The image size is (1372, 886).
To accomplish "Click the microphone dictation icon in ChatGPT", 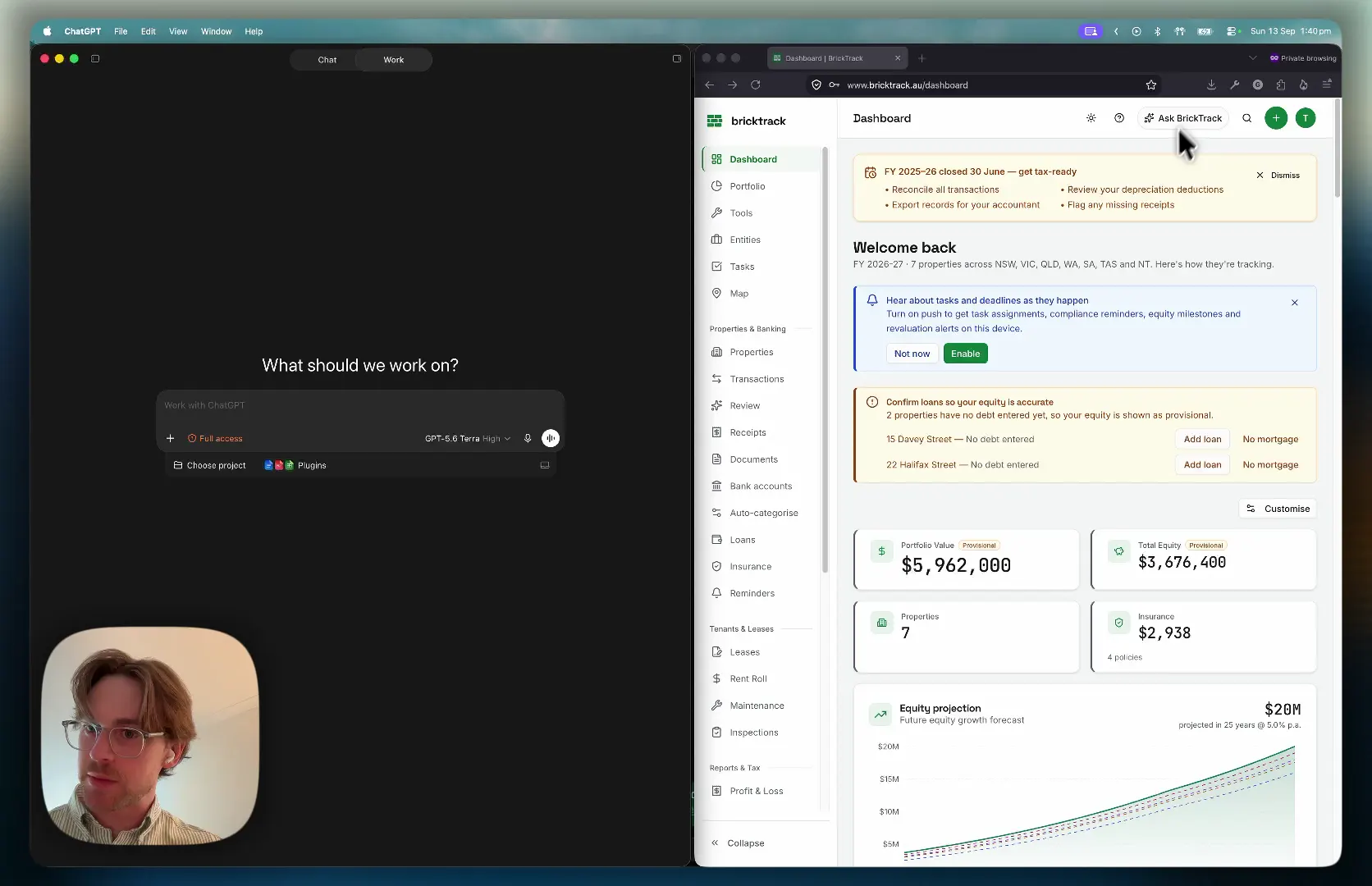I will click(528, 438).
